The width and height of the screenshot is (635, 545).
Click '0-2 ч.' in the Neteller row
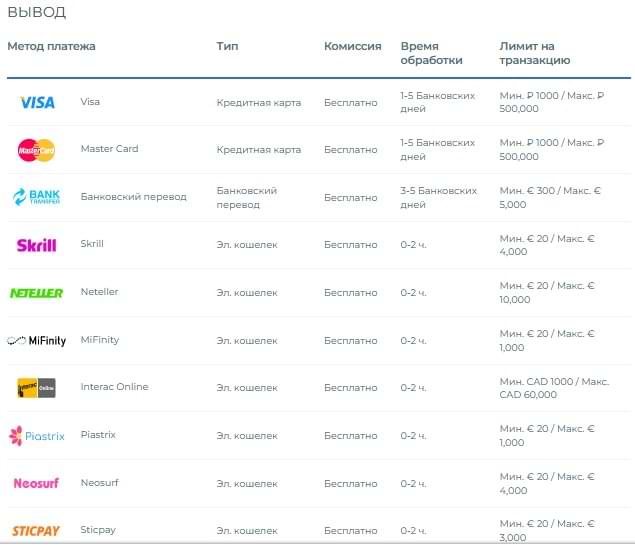(x=413, y=293)
